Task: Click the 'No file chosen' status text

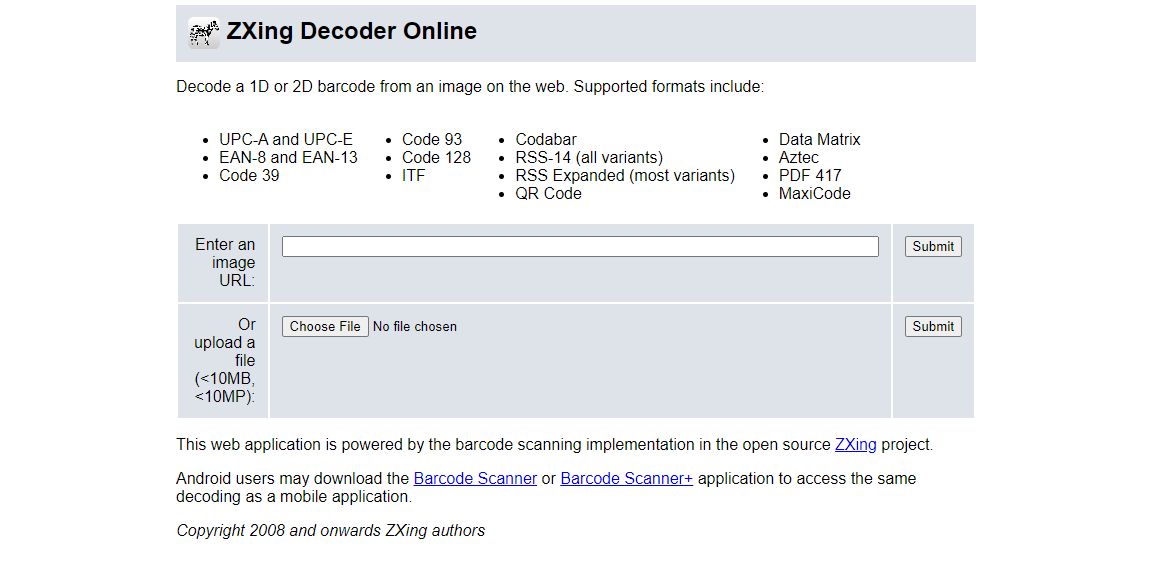Action: coord(414,326)
